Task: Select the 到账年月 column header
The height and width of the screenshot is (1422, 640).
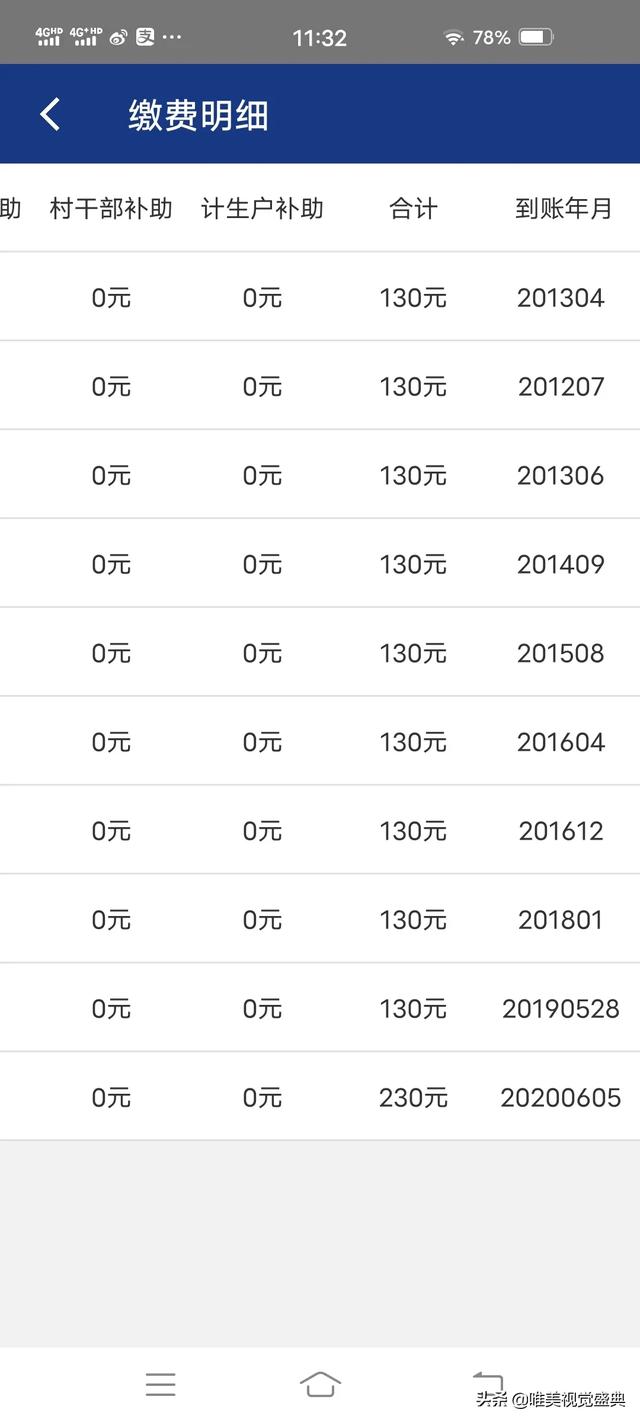Action: 562,208
